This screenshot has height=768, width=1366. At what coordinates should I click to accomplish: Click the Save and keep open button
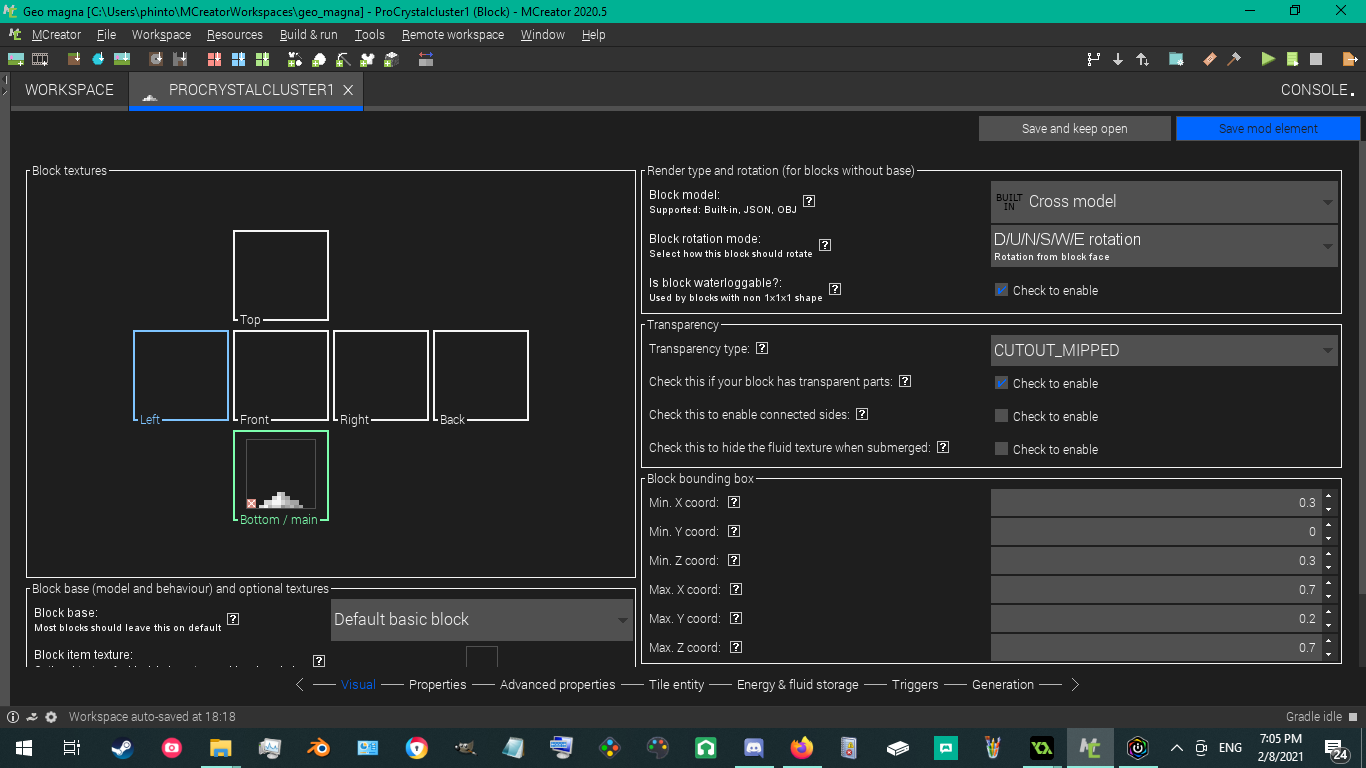coord(1074,128)
